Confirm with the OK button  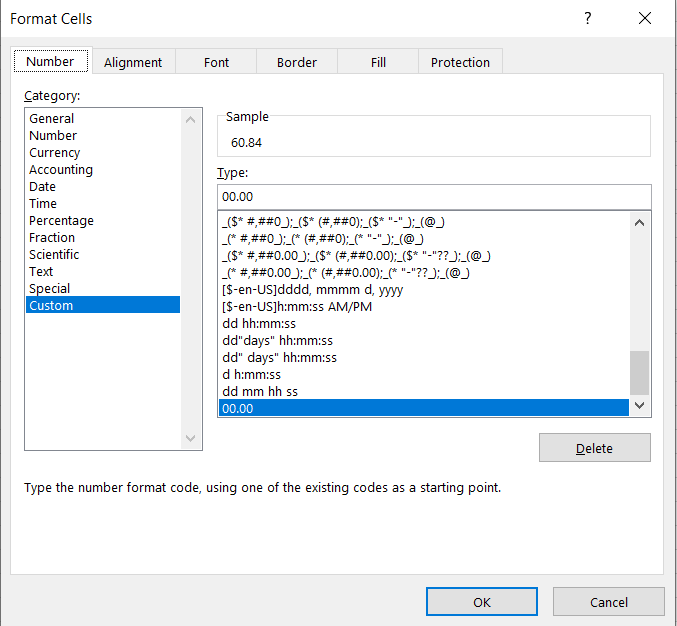(481, 602)
